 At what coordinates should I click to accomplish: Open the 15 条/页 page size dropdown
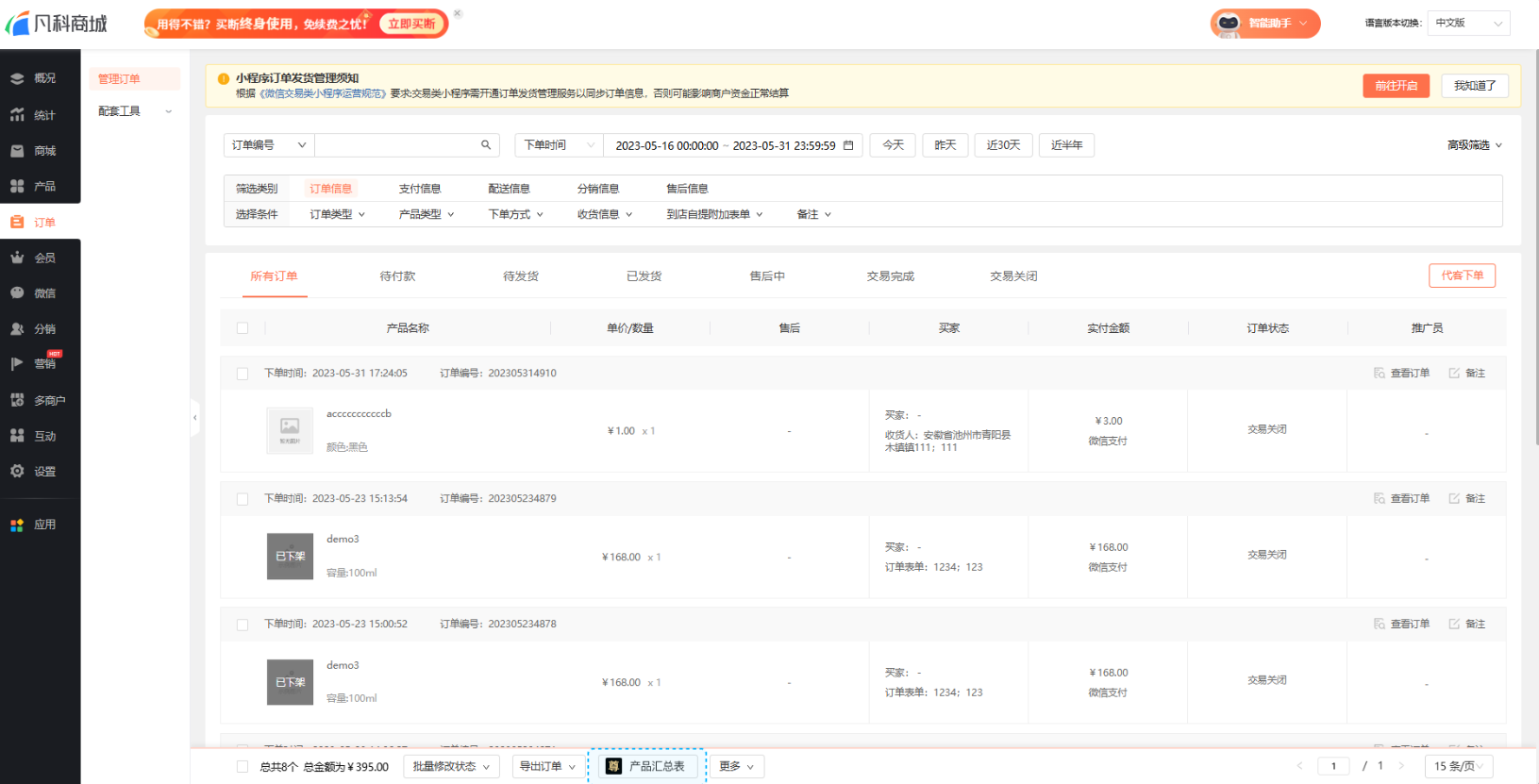(x=1459, y=766)
